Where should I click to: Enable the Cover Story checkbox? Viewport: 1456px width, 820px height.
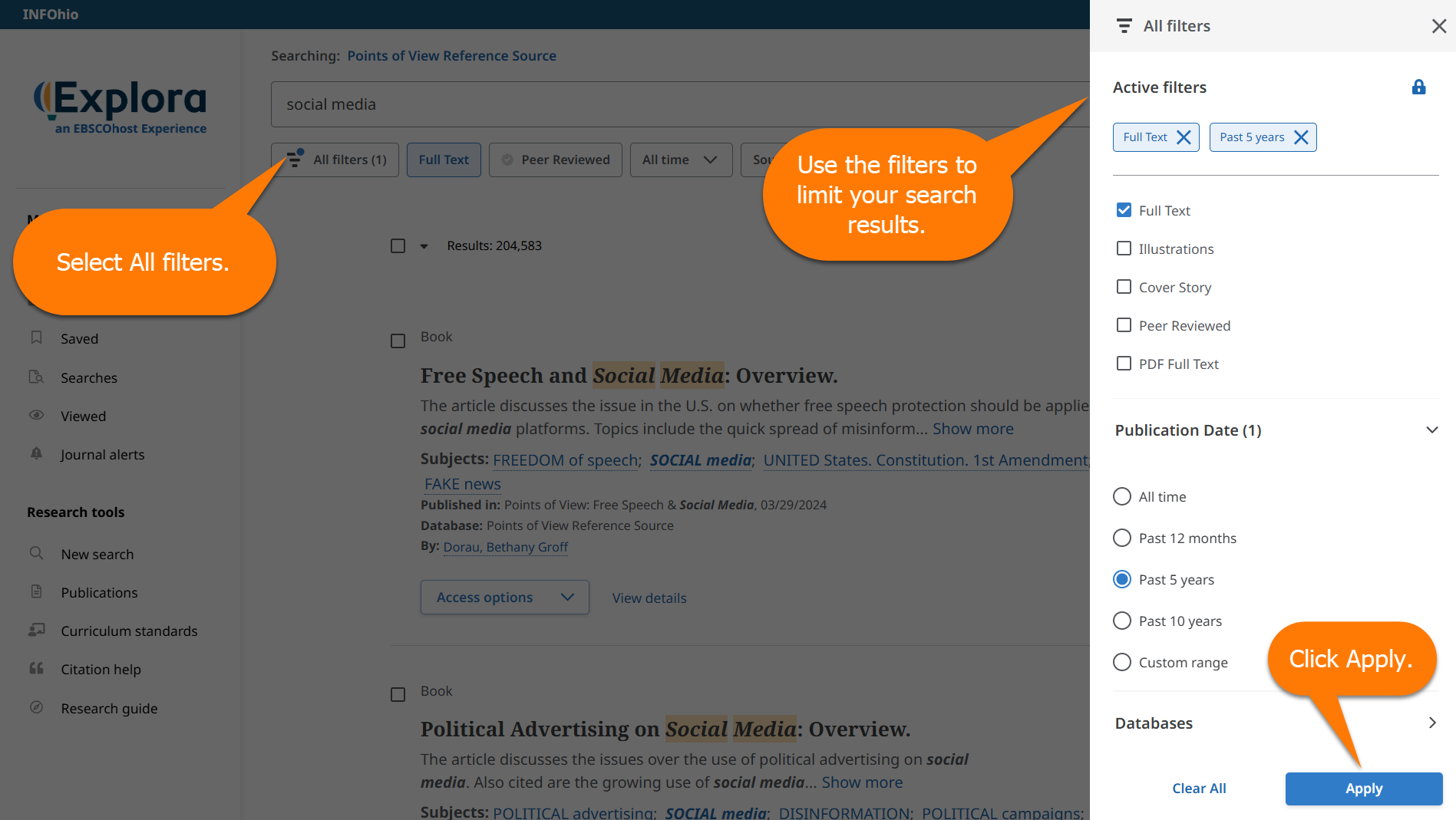1124,287
